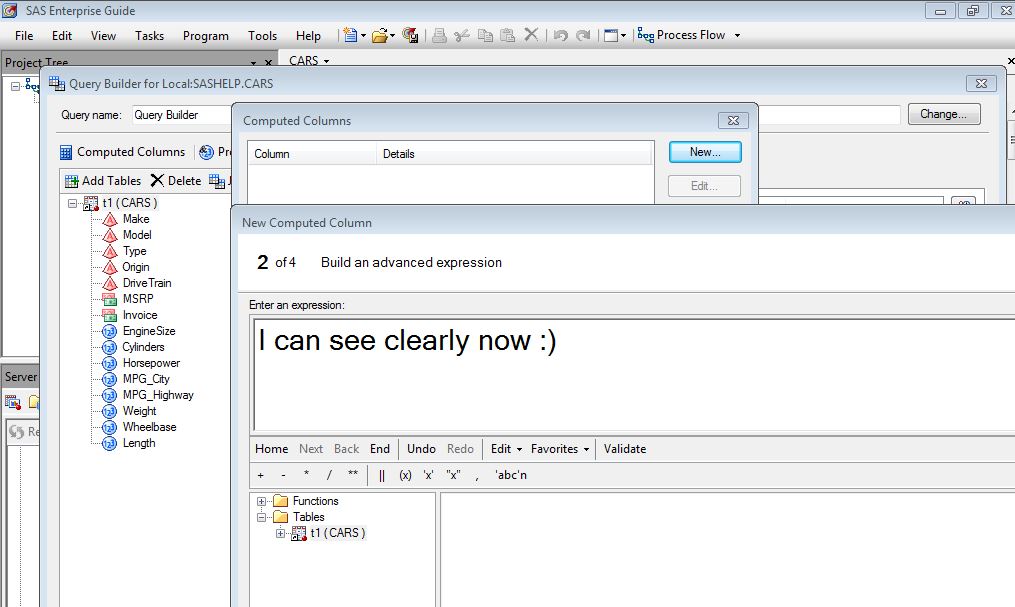Screen dimensions: 1015x607
Task: Expand the Functions folder
Action: coord(262,501)
